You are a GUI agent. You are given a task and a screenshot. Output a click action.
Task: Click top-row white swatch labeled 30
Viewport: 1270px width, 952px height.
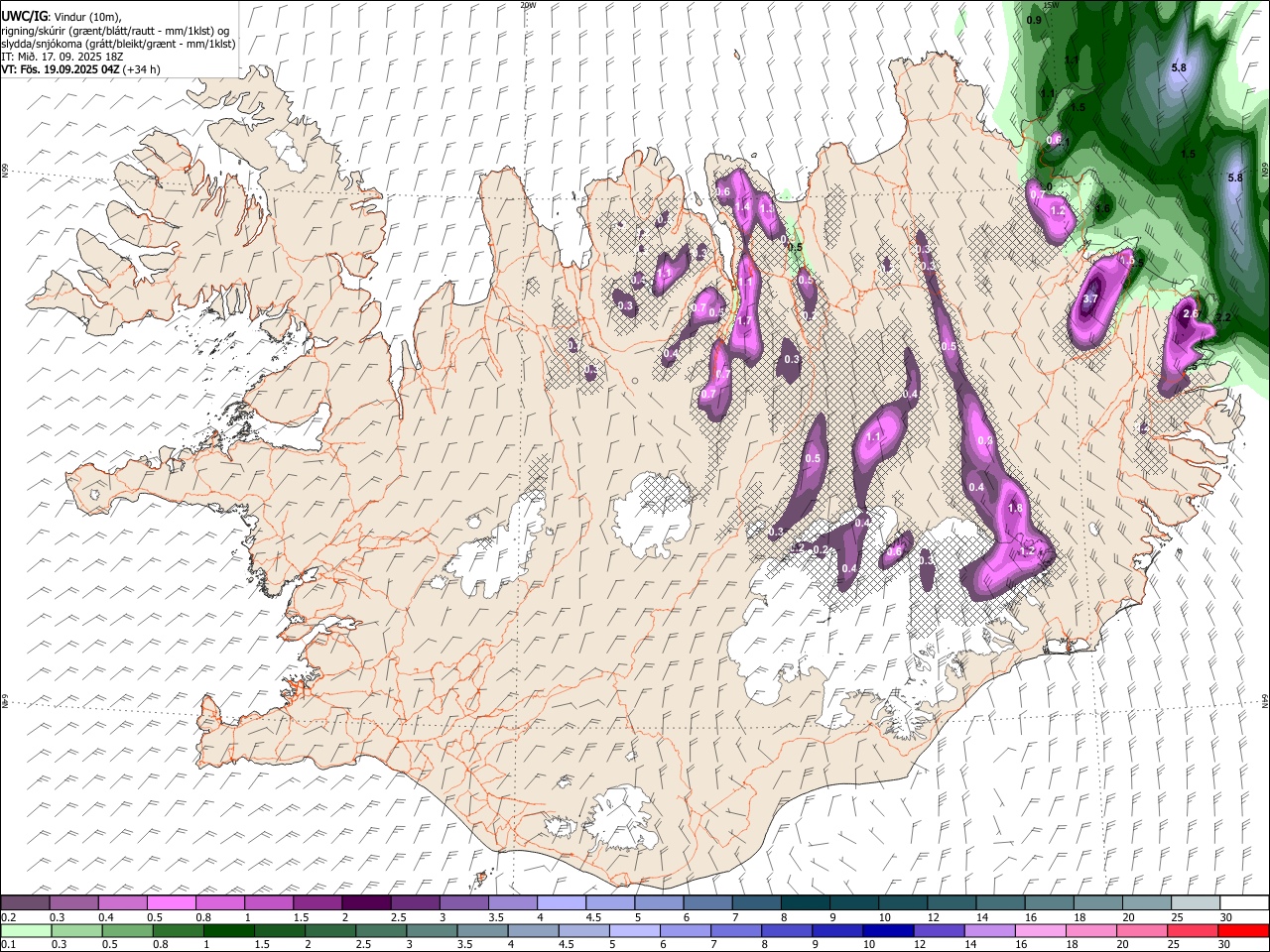pyautogui.click(x=1244, y=902)
